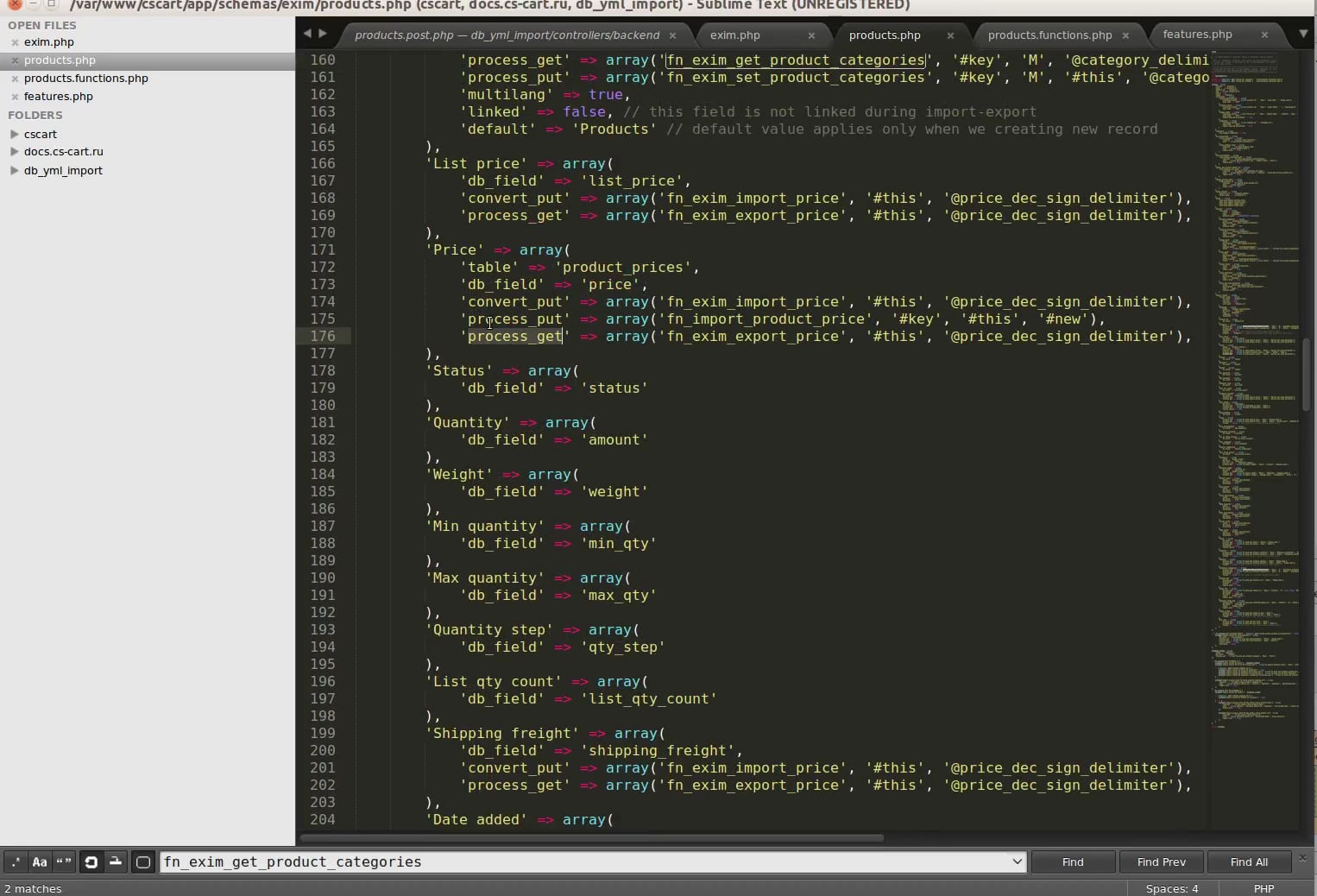Select the products.php tab
Image resolution: width=1317 pixels, height=896 pixels.
point(885,35)
